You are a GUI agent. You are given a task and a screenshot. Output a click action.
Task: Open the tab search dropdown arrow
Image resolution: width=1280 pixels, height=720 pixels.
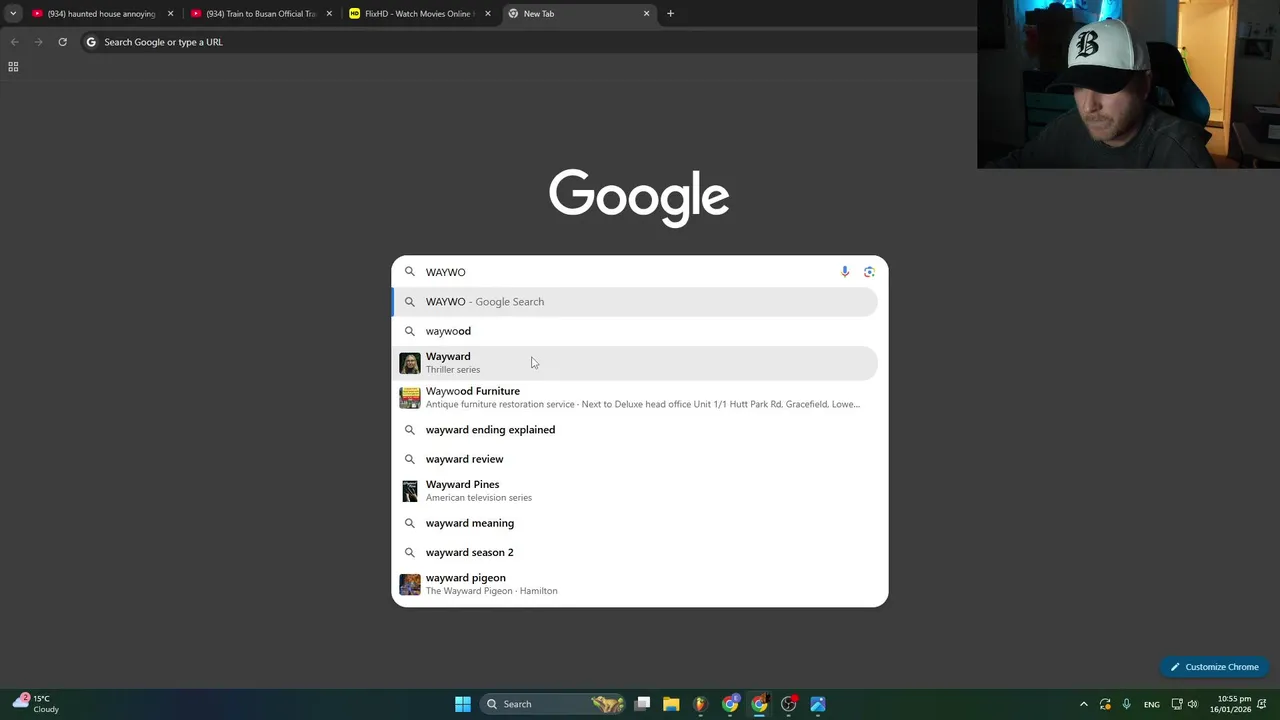(x=13, y=14)
